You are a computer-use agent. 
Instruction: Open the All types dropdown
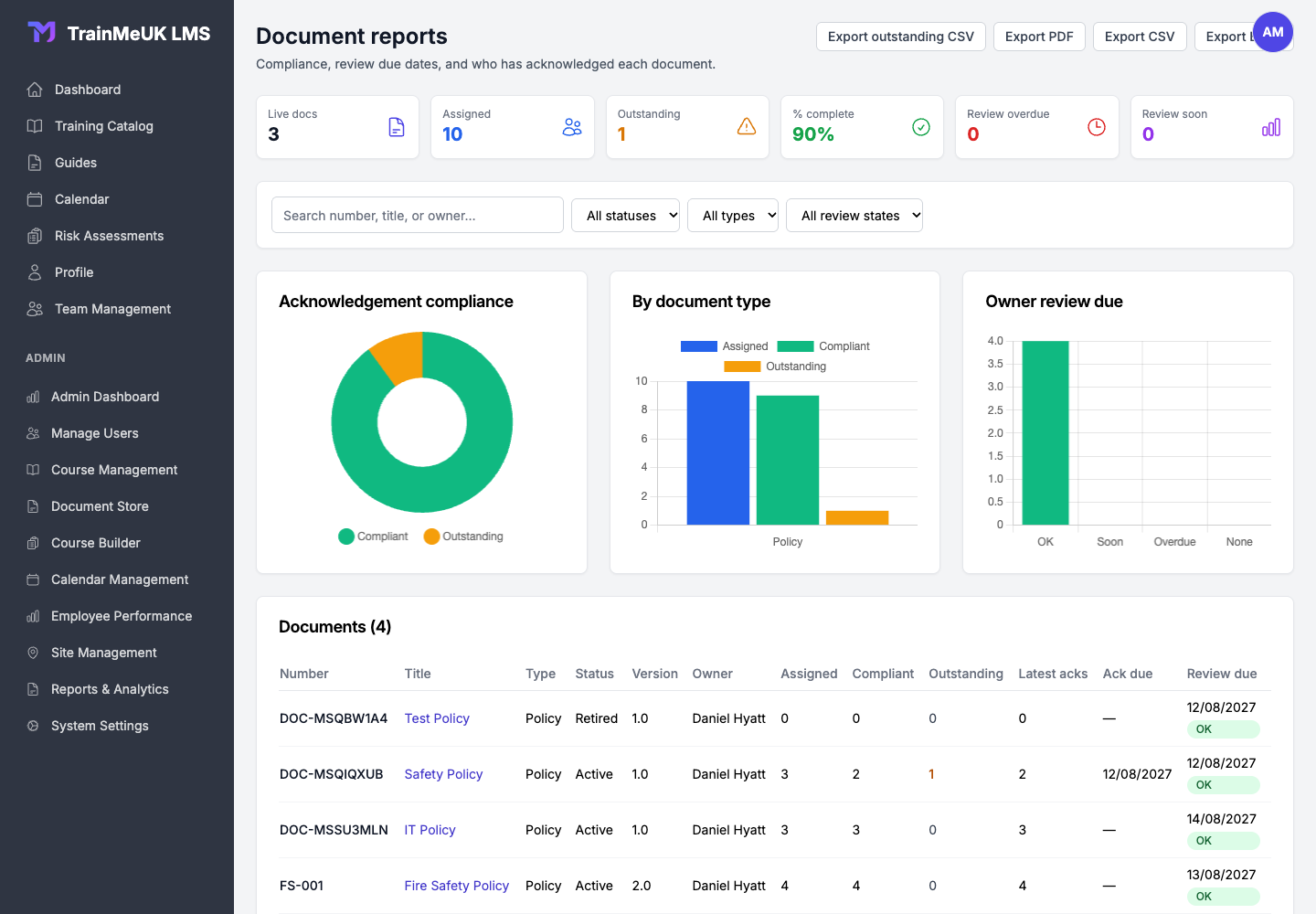tap(733, 216)
